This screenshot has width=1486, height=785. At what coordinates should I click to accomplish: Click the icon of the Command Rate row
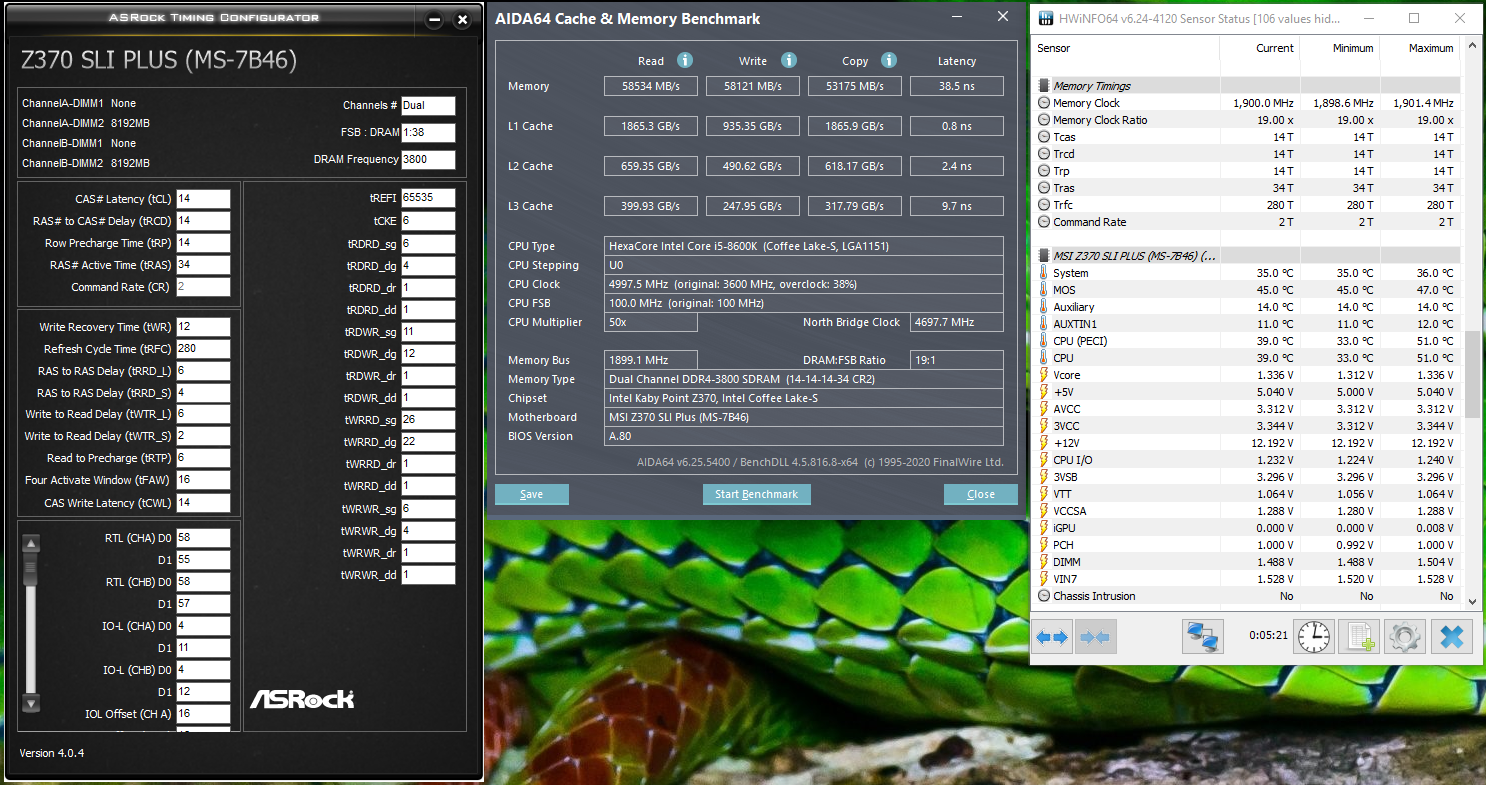point(1044,222)
